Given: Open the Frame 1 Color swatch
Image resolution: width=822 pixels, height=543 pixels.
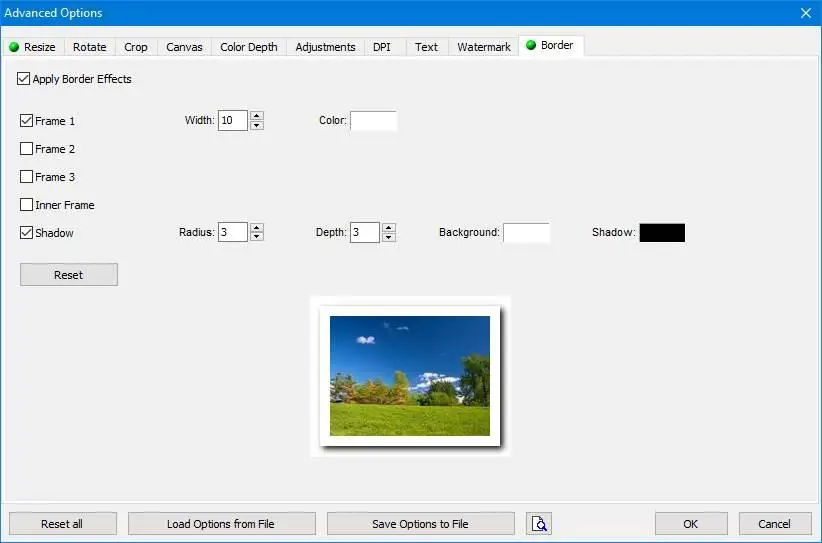Looking at the screenshot, I should (x=373, y=121).
